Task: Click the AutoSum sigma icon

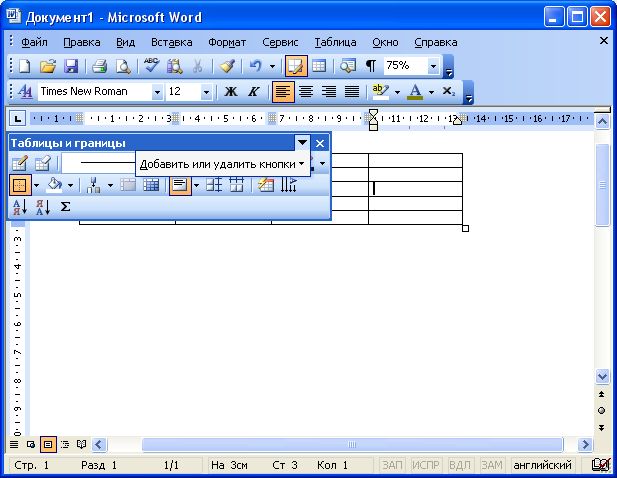Action: (x=65, y=207)
